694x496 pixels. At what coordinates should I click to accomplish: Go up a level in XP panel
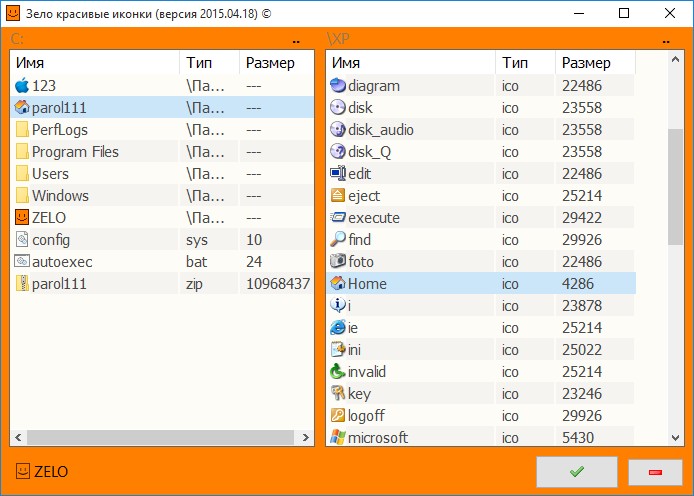pos(666,41)
